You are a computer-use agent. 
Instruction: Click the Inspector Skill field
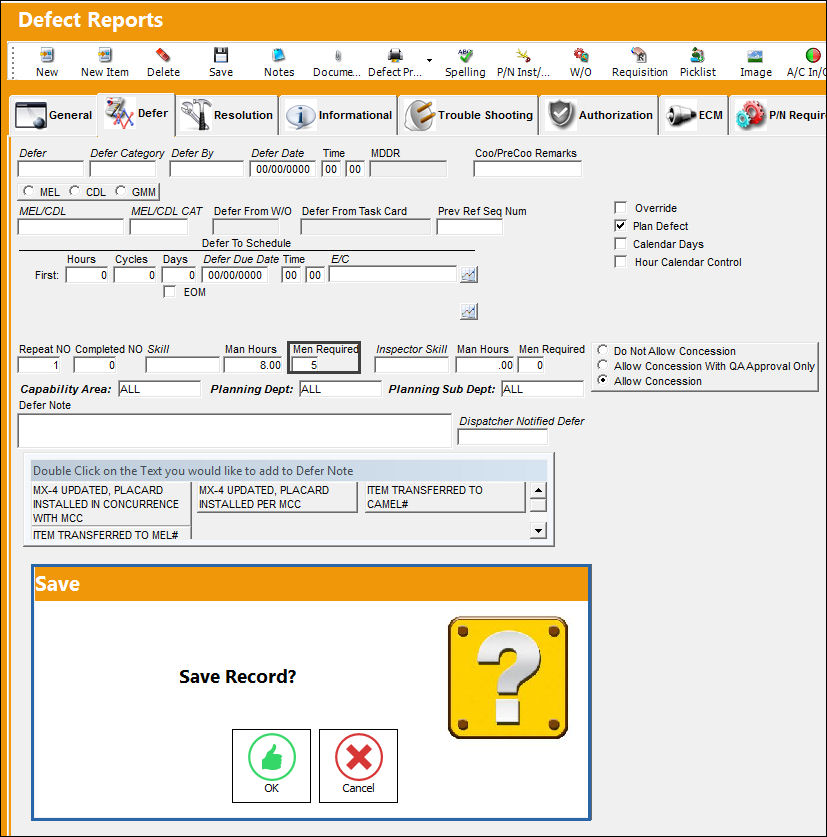(412, 365)
